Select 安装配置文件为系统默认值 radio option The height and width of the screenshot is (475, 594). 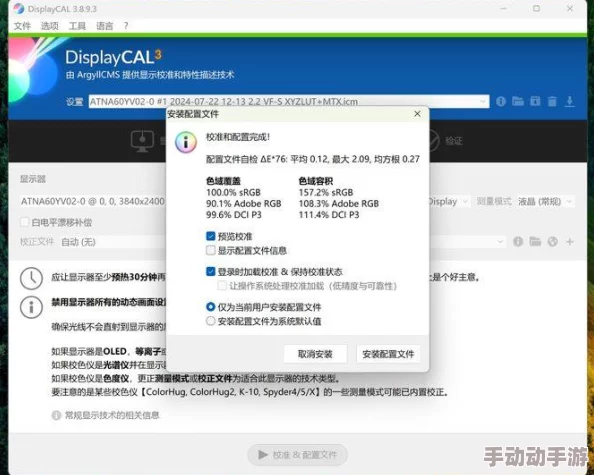[211, 321]
